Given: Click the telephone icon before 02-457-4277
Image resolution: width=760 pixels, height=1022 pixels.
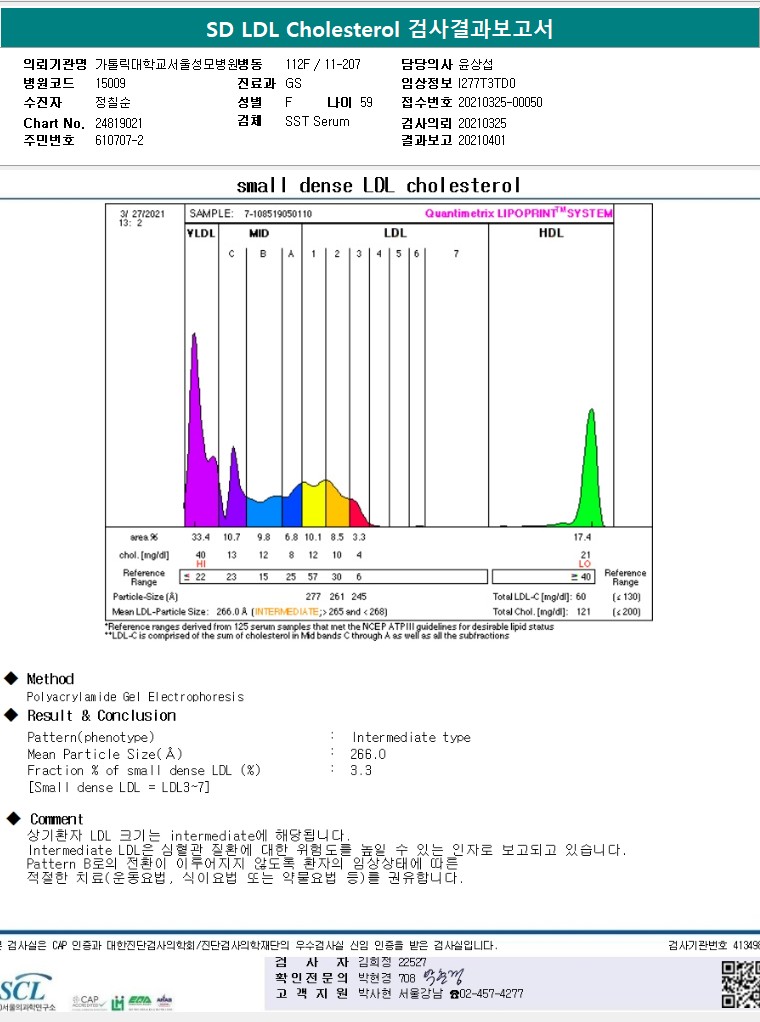Looking at the screenshot, I should (x=454, y=994).
